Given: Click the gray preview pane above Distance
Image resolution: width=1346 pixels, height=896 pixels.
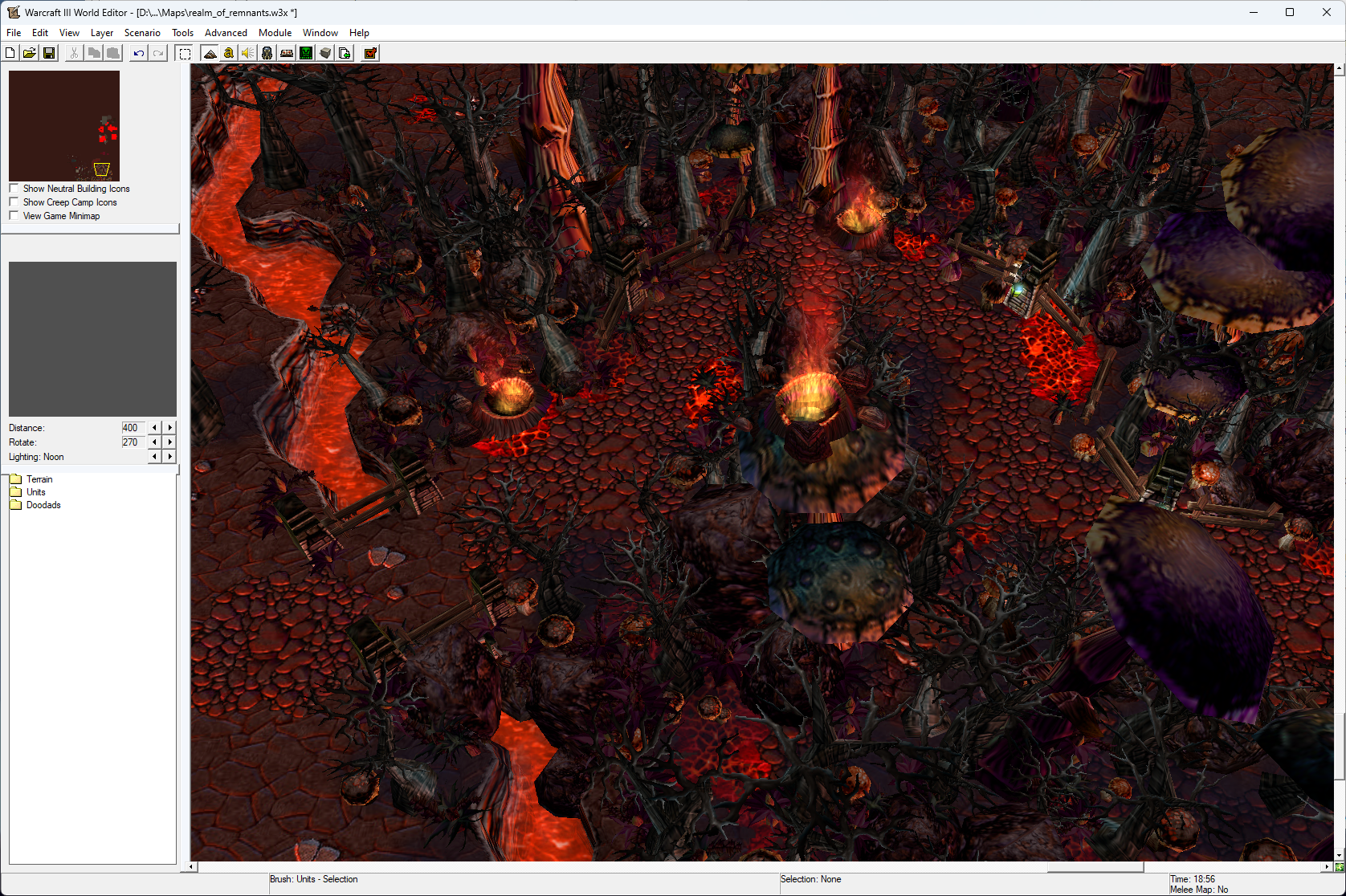Looking at the screenshot, I should (92, 339).
